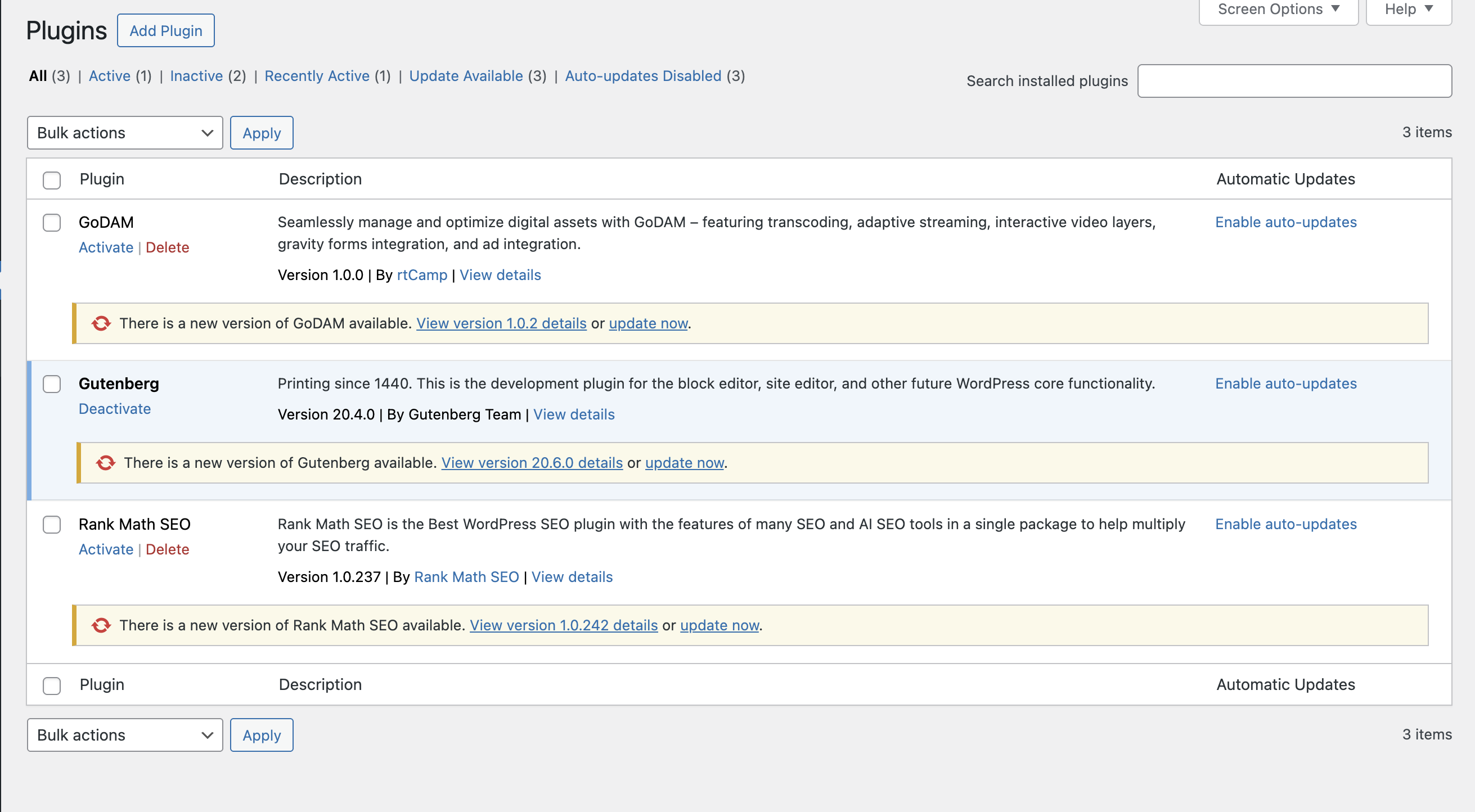Click the update icon in Rank Math notice
The width and height of the screenshot is (1475, 812).
pos(102,625)
